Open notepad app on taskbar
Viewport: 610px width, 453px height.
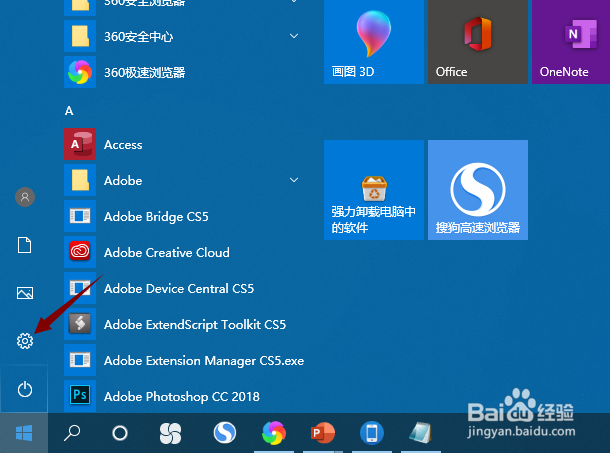click(x=420, y=433)
